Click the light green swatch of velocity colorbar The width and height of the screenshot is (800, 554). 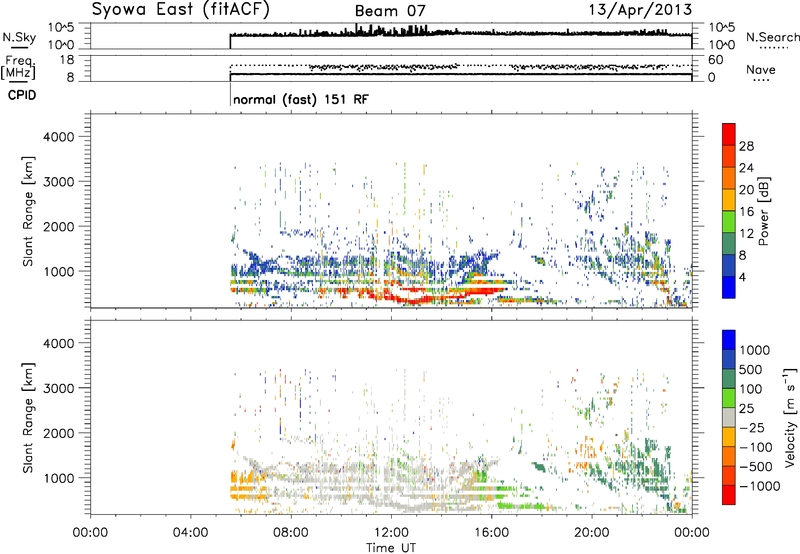coord(729,398)
